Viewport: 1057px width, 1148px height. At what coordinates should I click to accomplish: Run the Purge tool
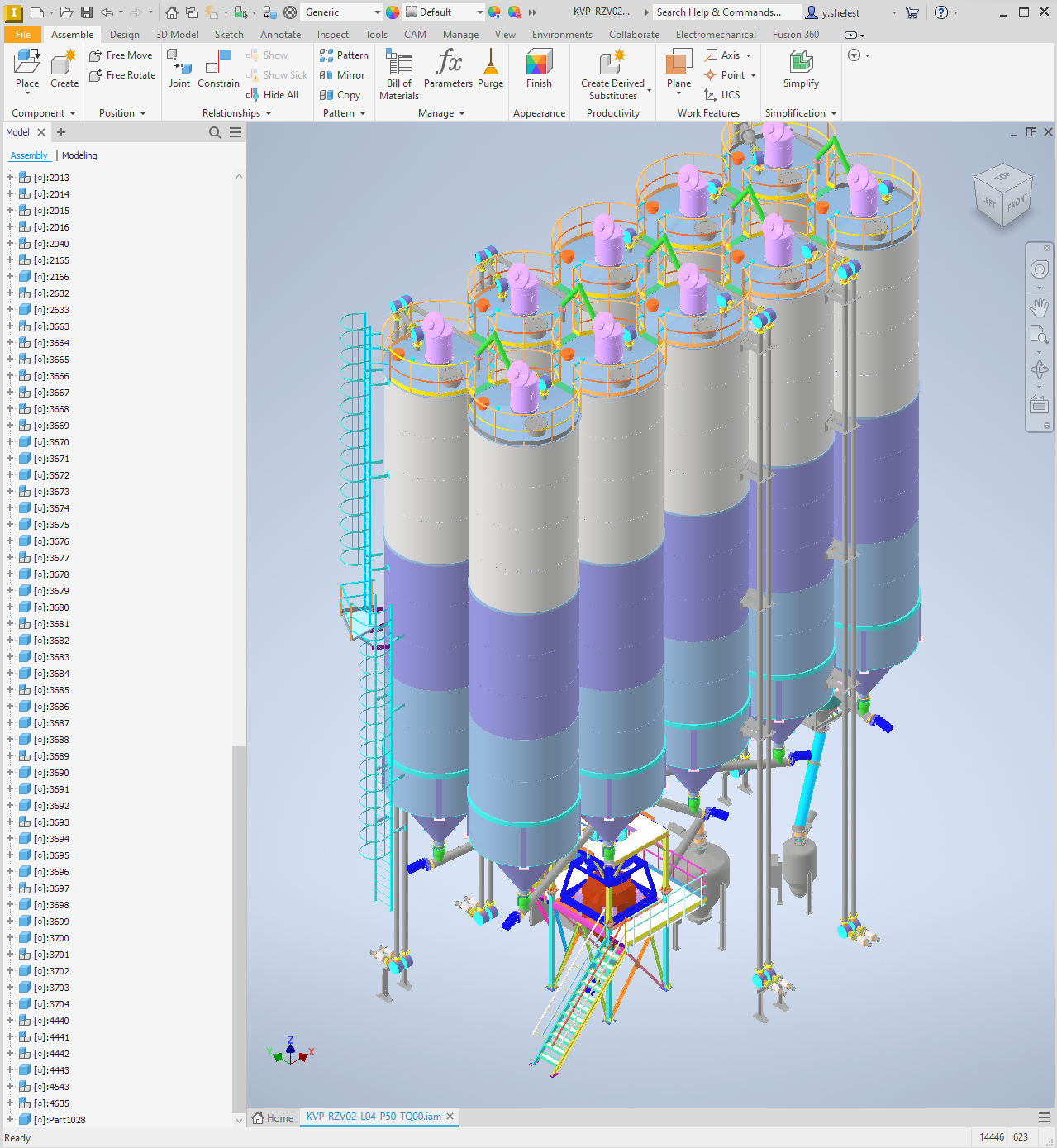[x=490, y=70]
